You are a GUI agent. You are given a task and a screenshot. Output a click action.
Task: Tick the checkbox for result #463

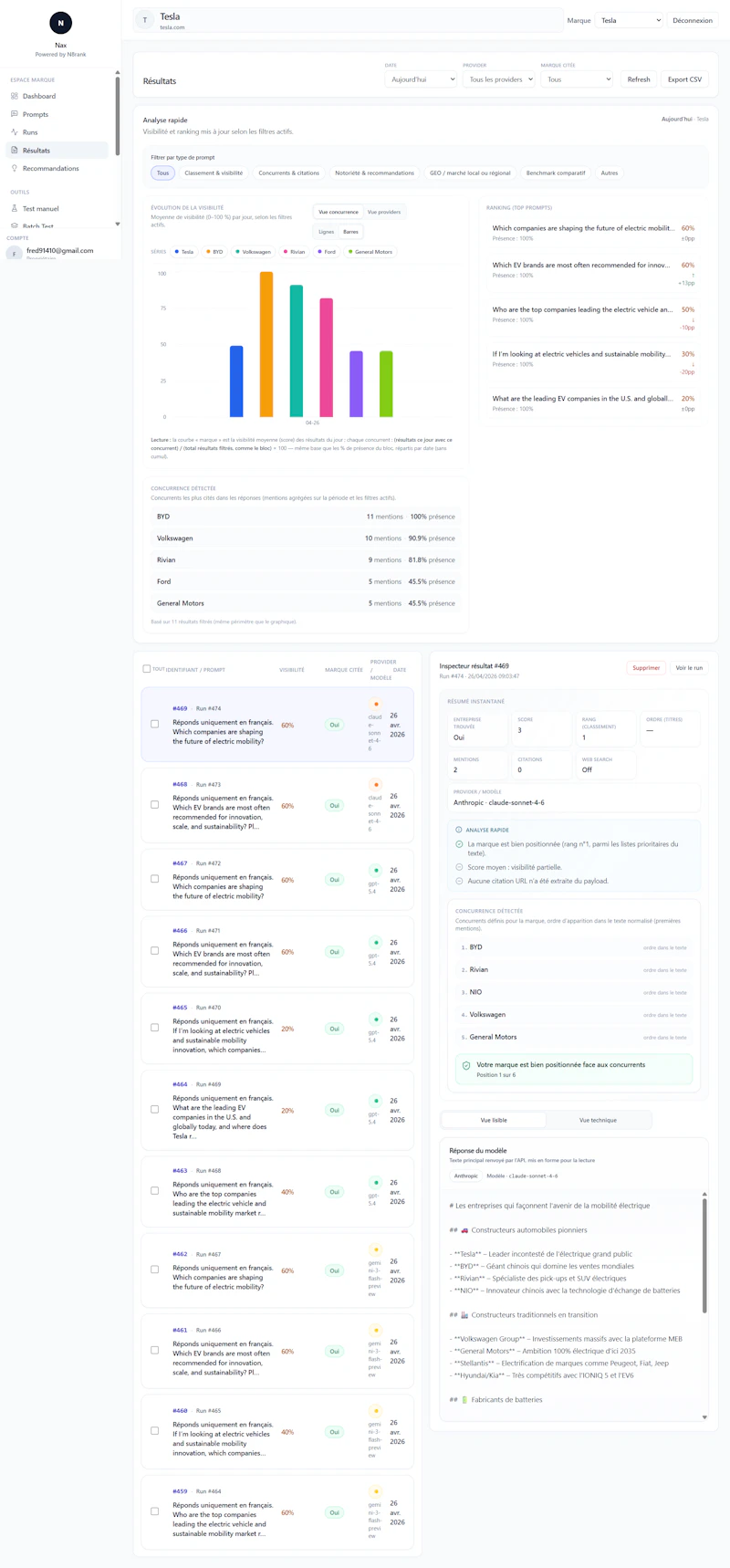[154, 1191]
